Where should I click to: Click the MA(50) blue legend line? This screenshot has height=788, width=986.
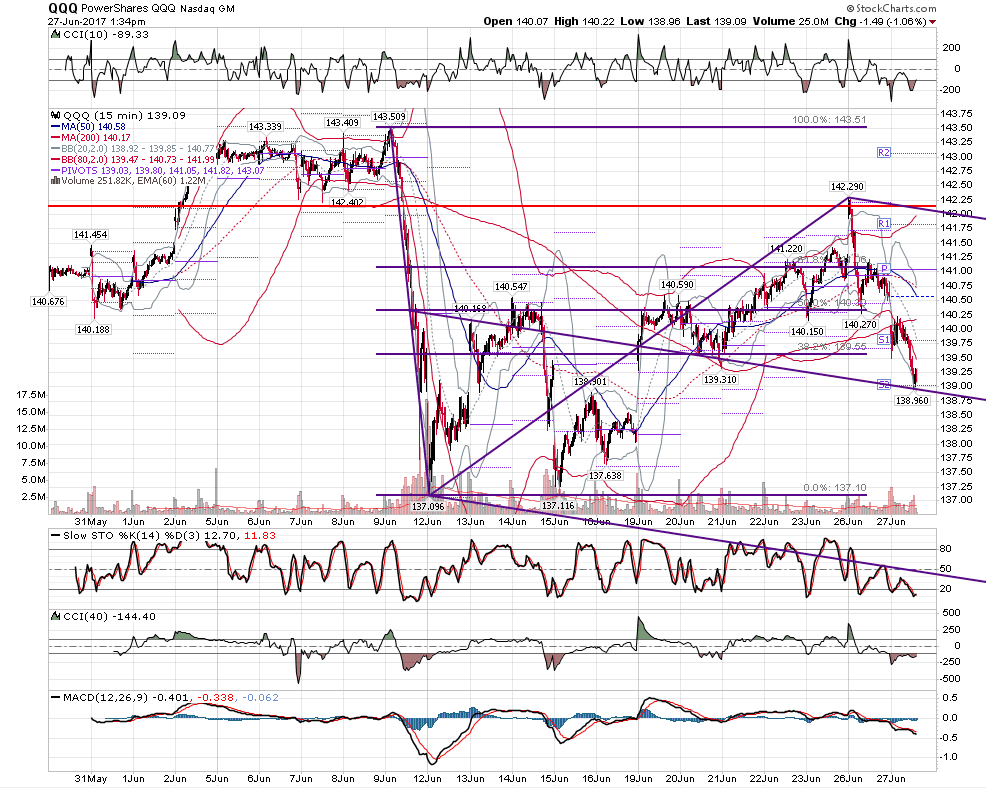(55, 127)
